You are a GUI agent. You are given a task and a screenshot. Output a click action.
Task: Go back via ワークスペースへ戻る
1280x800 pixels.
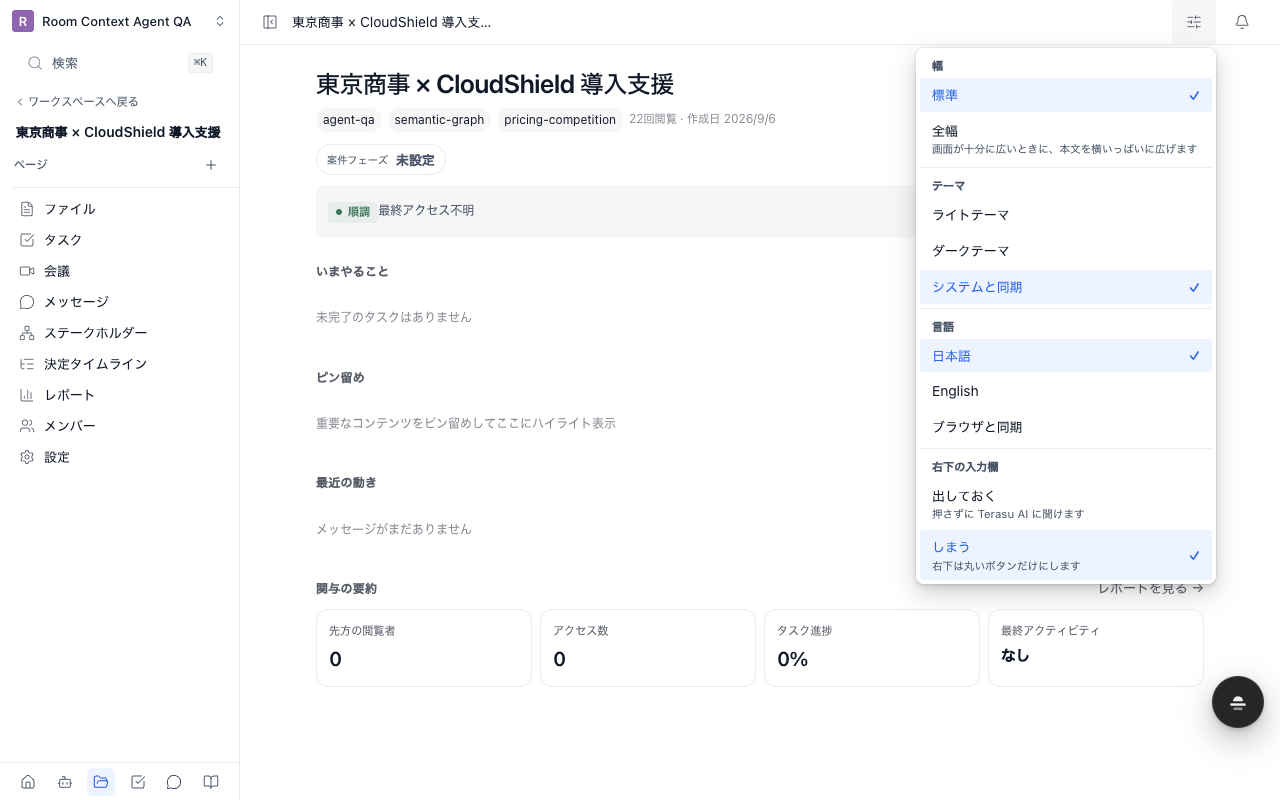pos(77,101)
